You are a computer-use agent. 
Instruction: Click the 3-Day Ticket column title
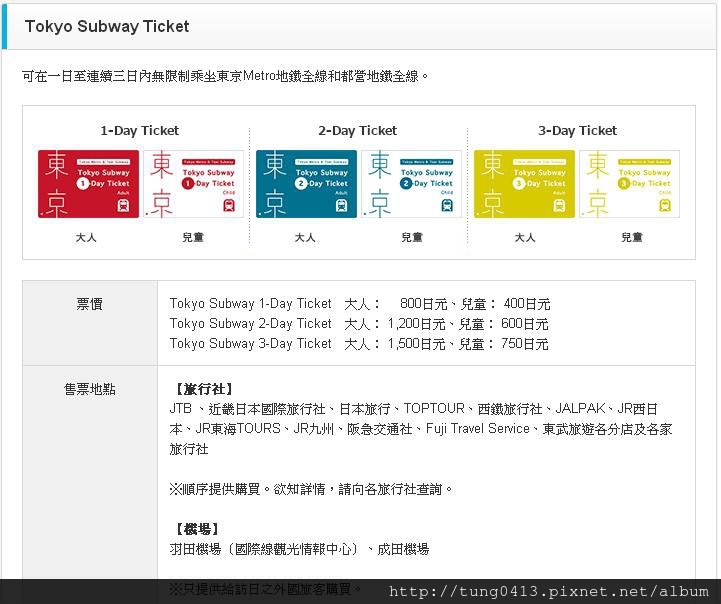[x=577, y=131]
